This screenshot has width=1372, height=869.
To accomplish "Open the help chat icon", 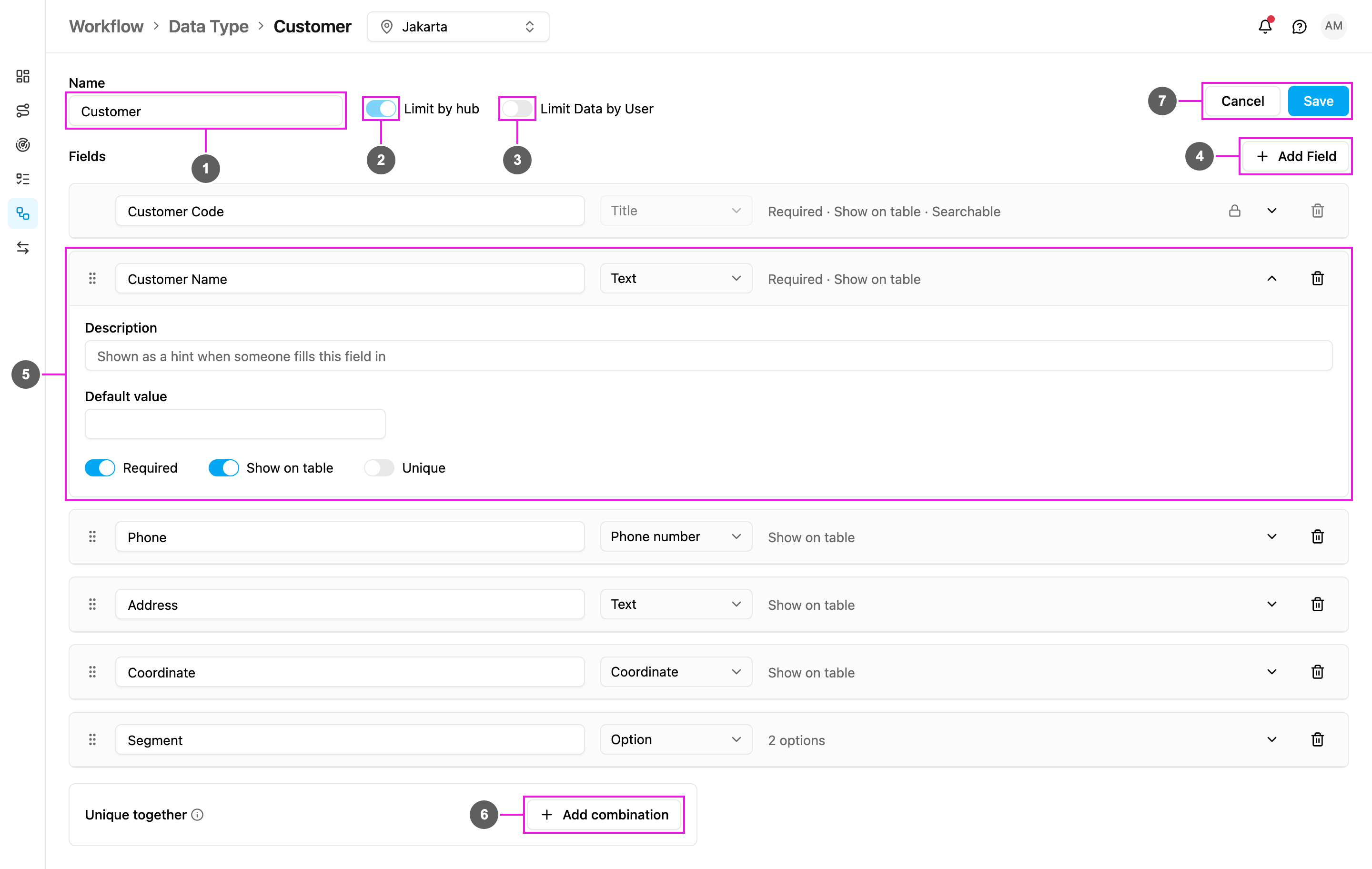I will coord(1299,27).
